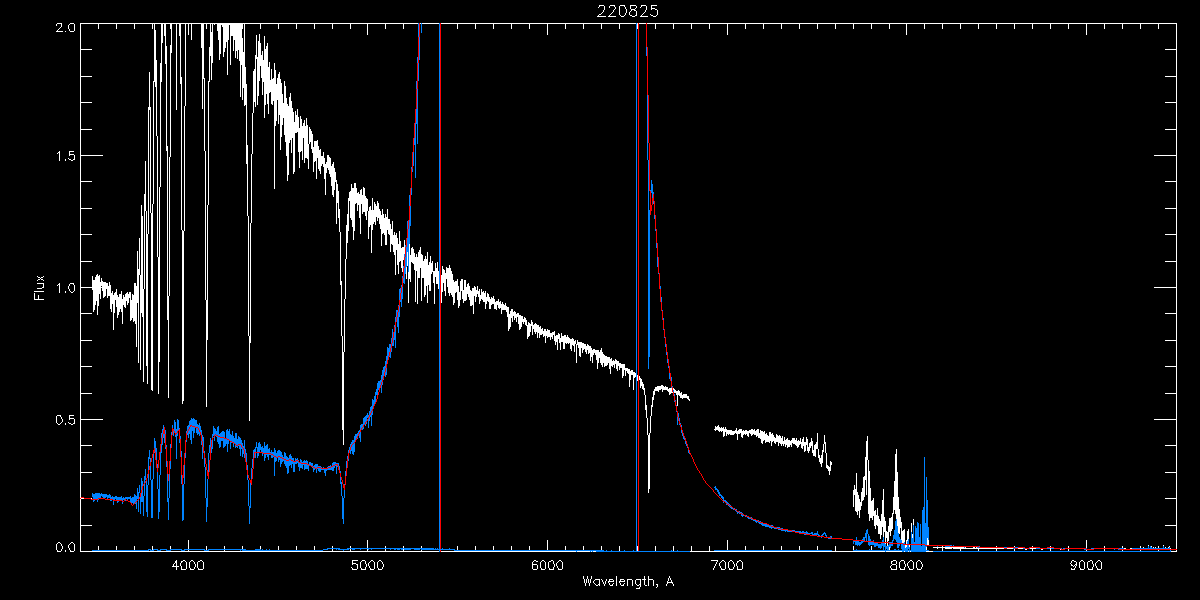Click the 0.5 y-axis tick label
Viewport: 1200px width, 600px height.
62,419
